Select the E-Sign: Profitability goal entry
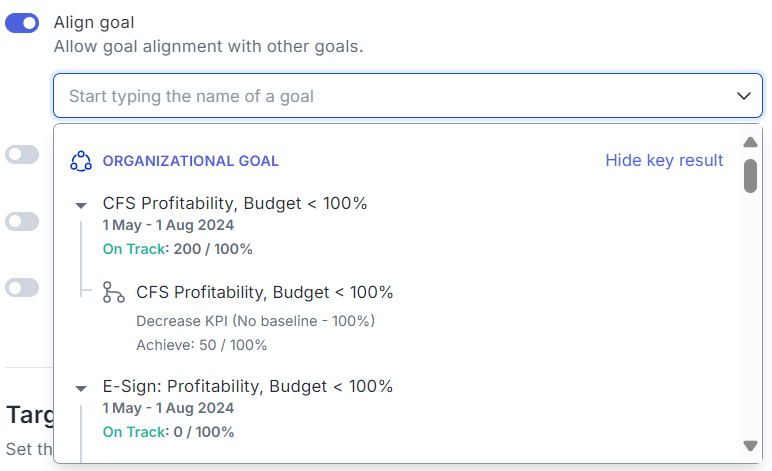This screenshot has height=471, width=772. [248, 386]
